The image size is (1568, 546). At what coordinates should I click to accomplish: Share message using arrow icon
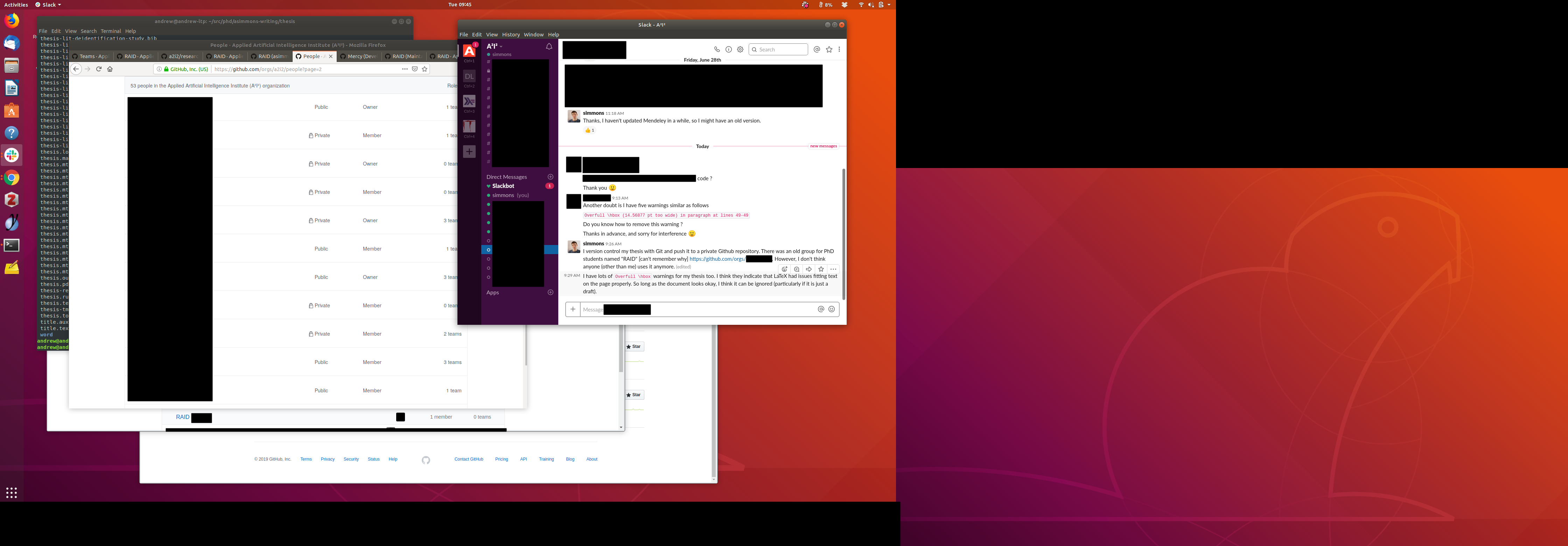click(x=809, y=269)
